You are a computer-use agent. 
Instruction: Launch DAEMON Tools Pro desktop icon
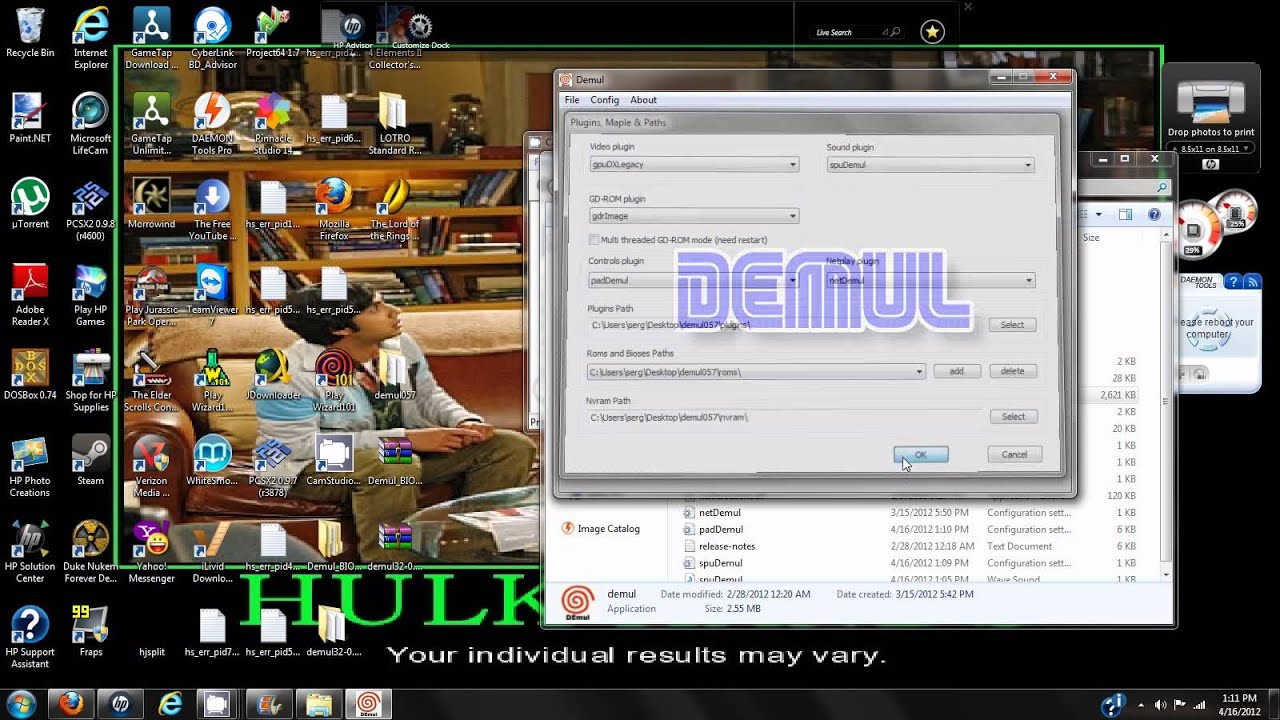coord(212,124)
